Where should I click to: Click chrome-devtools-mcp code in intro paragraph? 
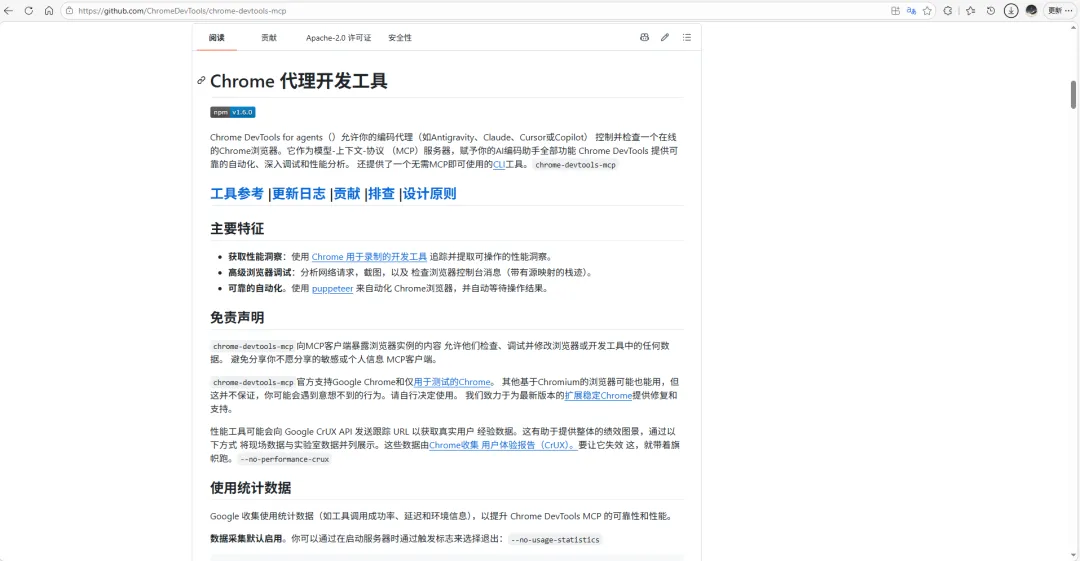pyautogui.click(x=575, y=165)
